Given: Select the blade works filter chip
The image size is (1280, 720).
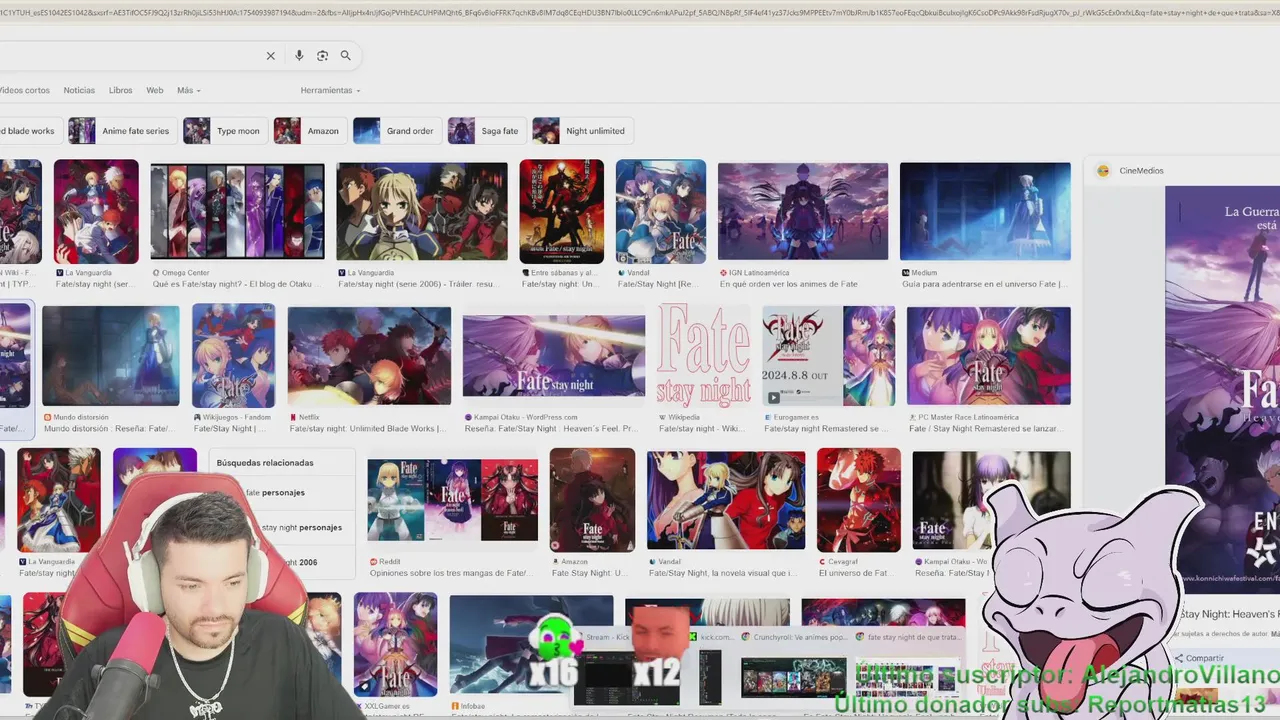Looking at the screenshot, I should [x=29, y=131].
